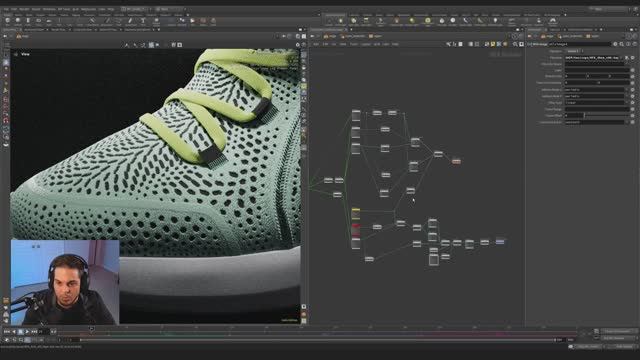The height and width of the screenshot is (360, 640).
Task: Select the Platonic Solids shelf tool
Action: pos(156,22)
